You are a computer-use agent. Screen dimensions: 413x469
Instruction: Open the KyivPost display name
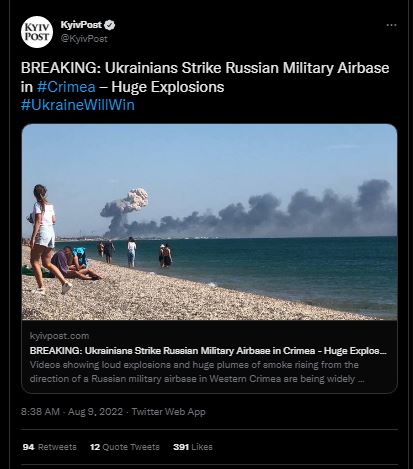coord(81,25)
